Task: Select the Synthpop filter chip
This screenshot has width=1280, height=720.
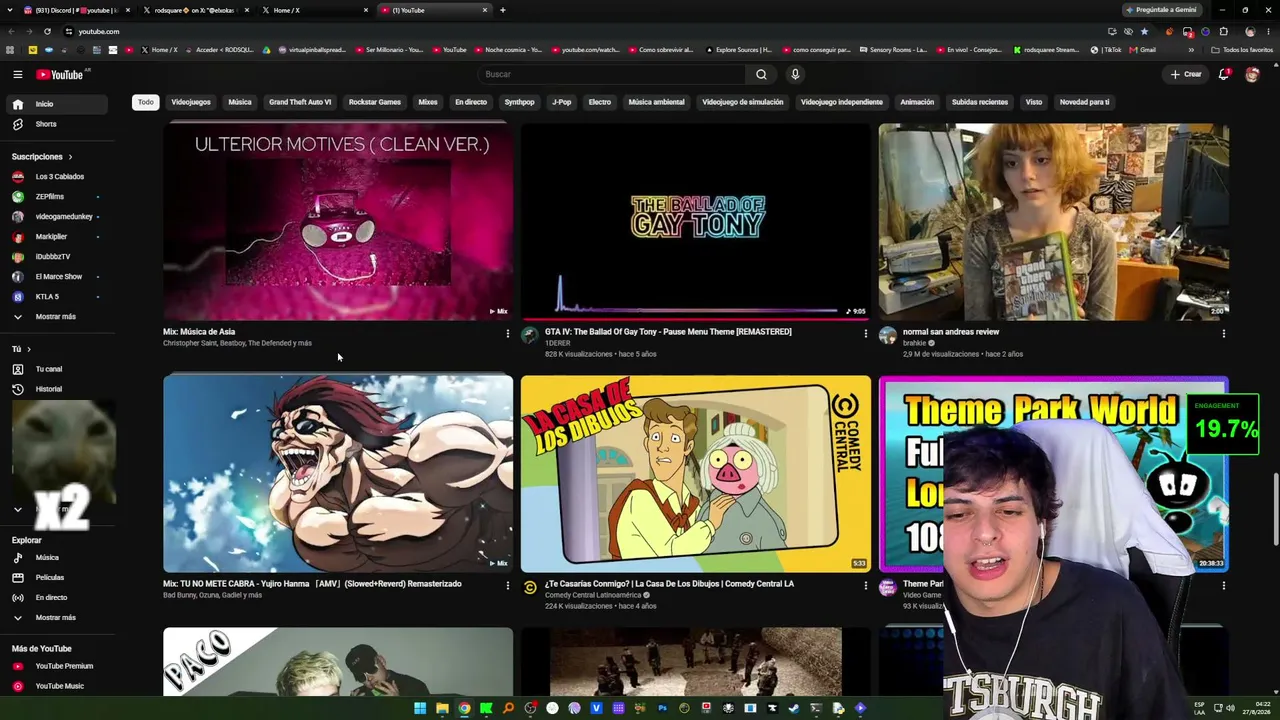Action: click(519, 102)
